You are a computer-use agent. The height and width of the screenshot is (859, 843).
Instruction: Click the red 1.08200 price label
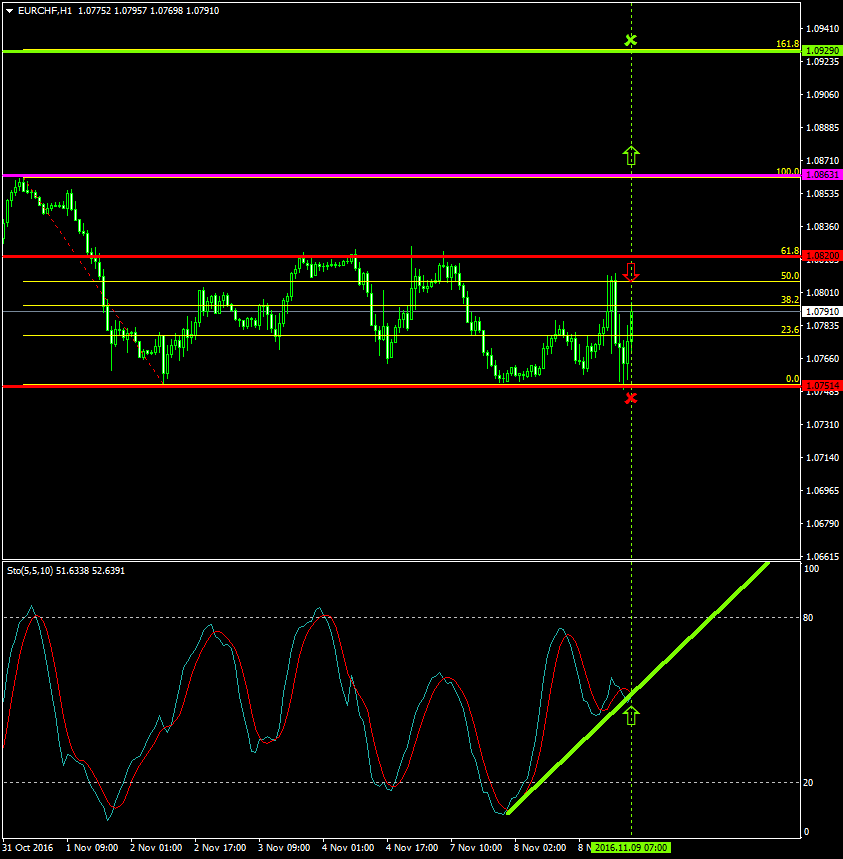point(821,256)
